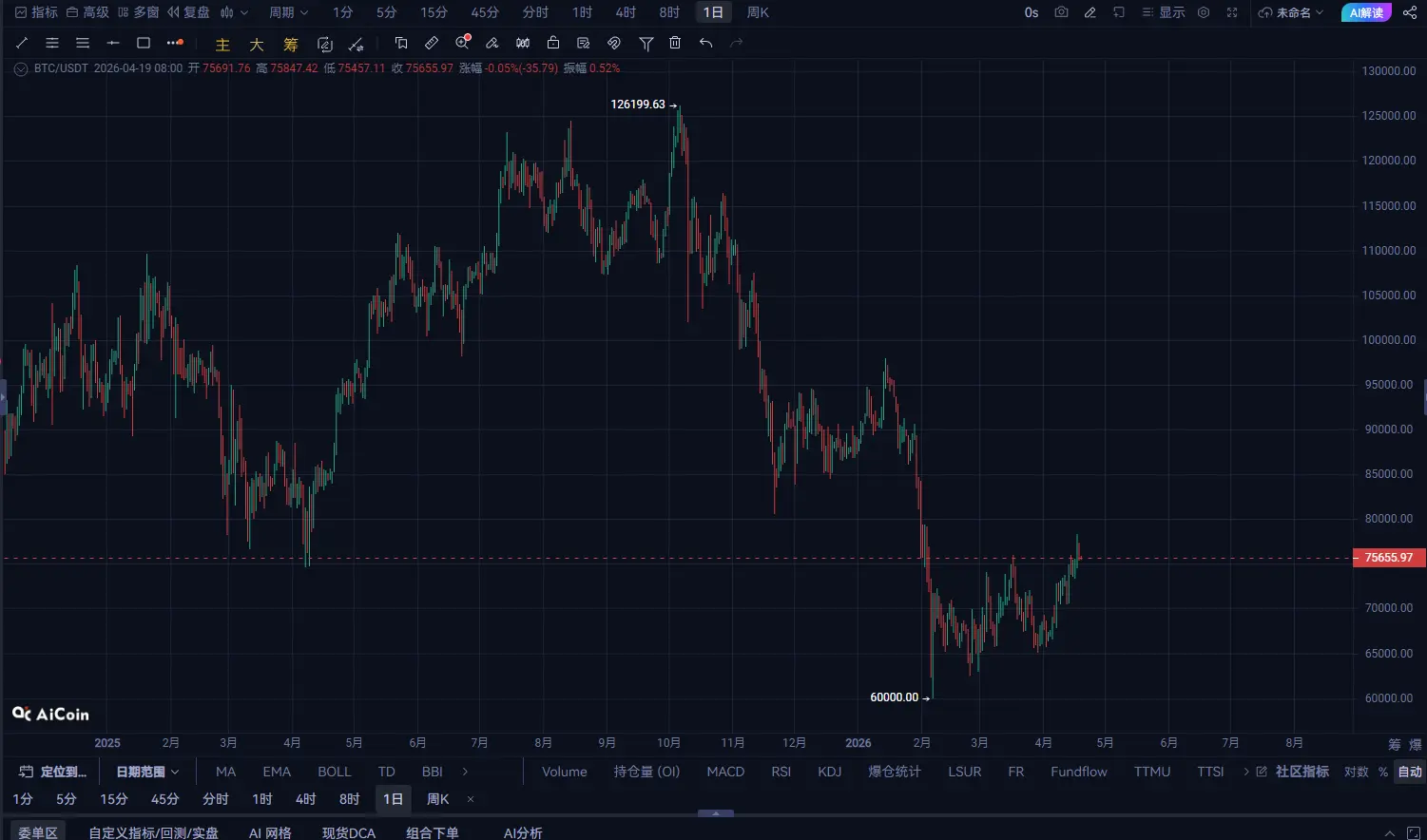Open the 委单区 order panel tab

click(x=38, y=832)
